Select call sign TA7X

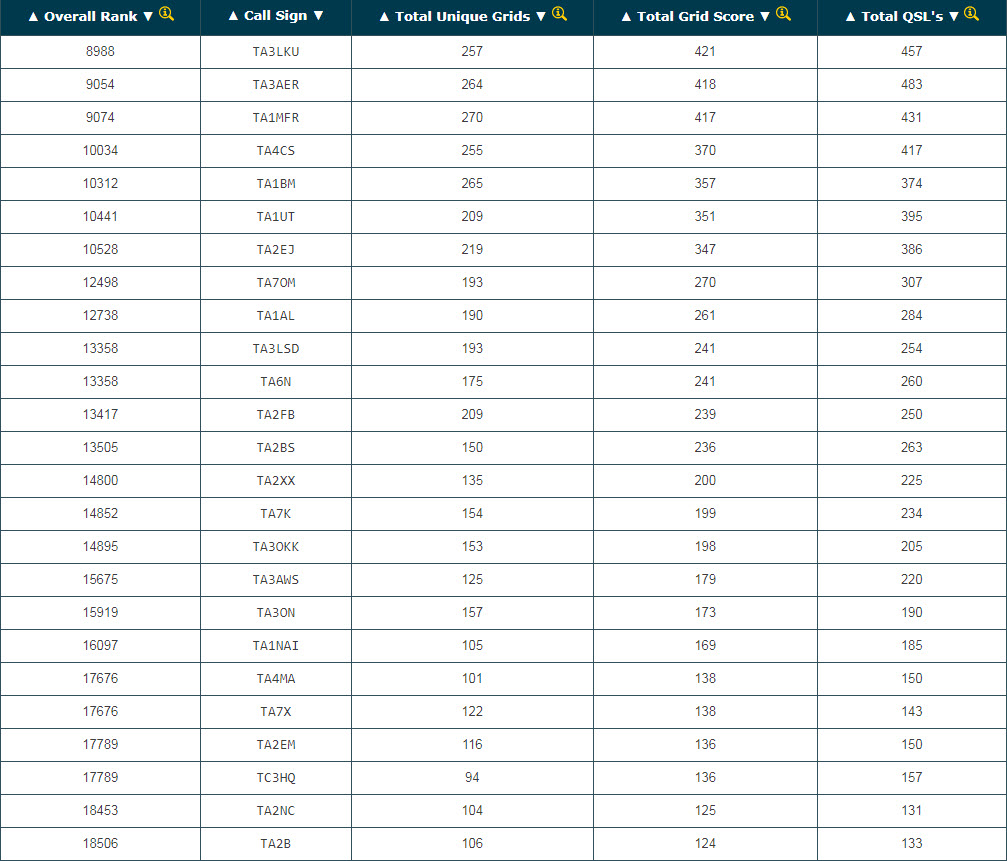276,711
